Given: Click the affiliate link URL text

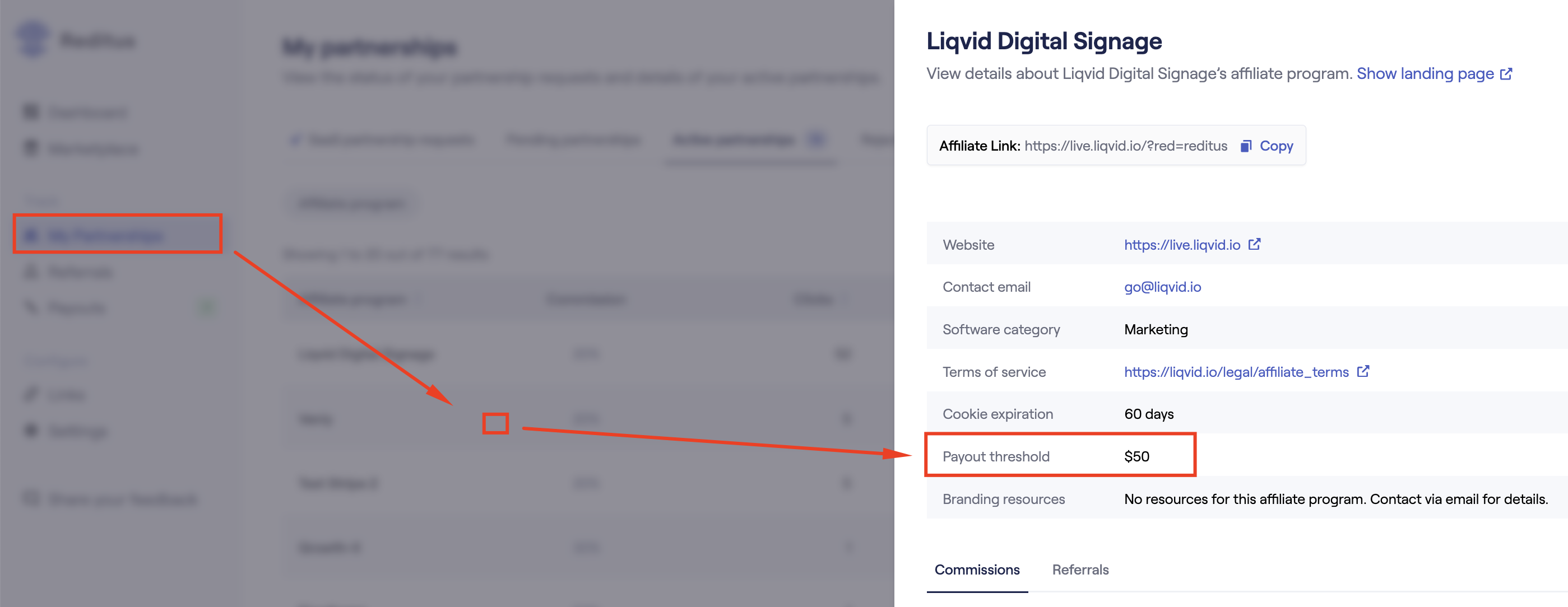Looking at the screenshot, I should point(1125,146).
